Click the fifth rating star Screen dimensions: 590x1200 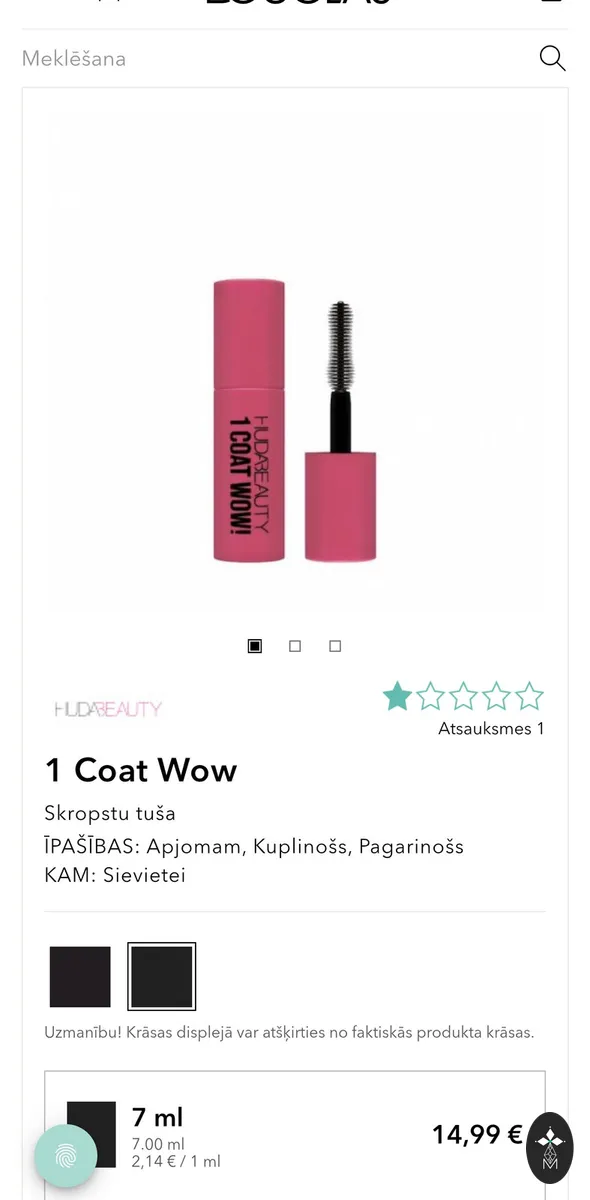tap(529, 696)
